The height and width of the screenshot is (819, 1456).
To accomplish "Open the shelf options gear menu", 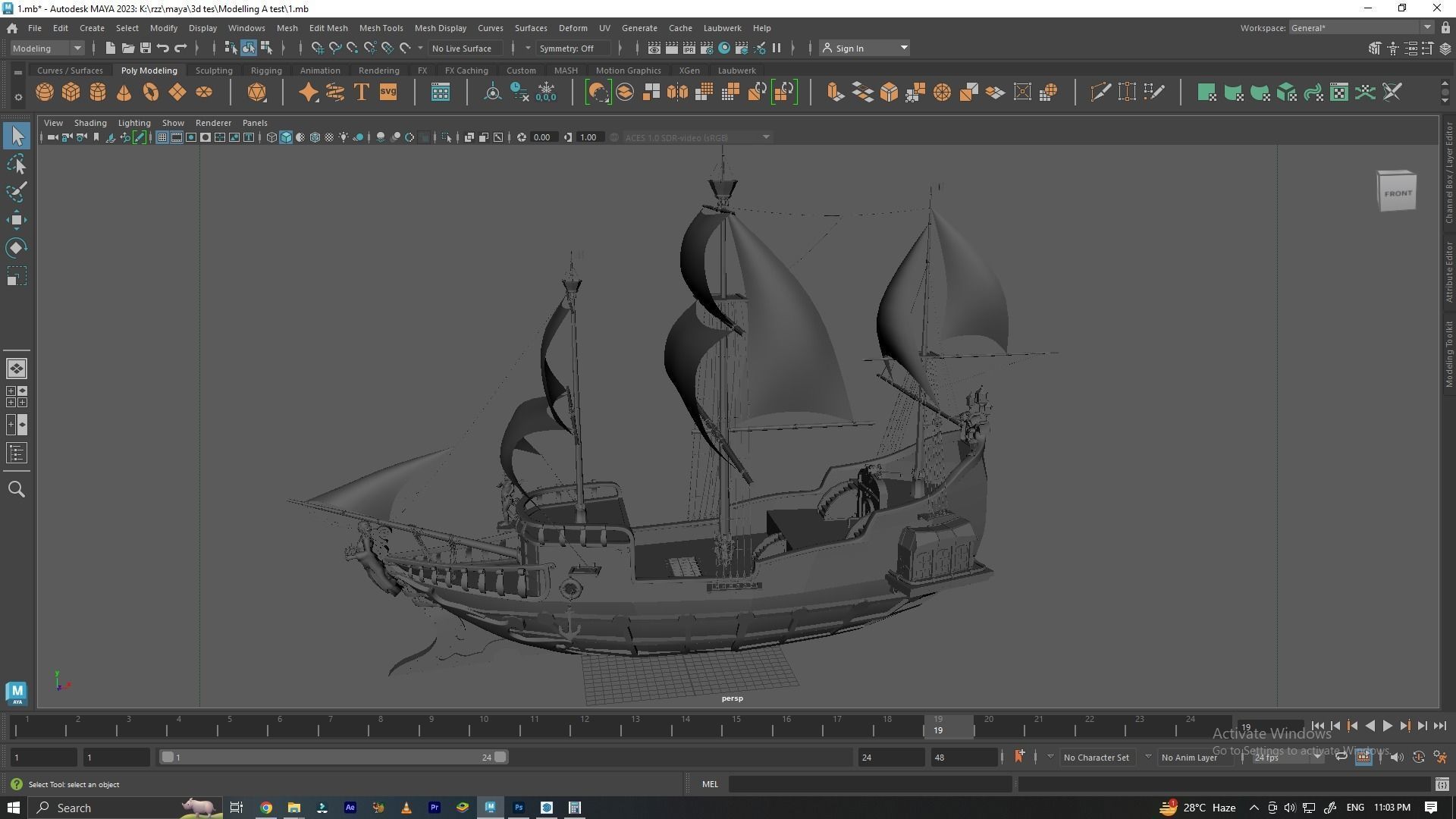I will point(18,97).
